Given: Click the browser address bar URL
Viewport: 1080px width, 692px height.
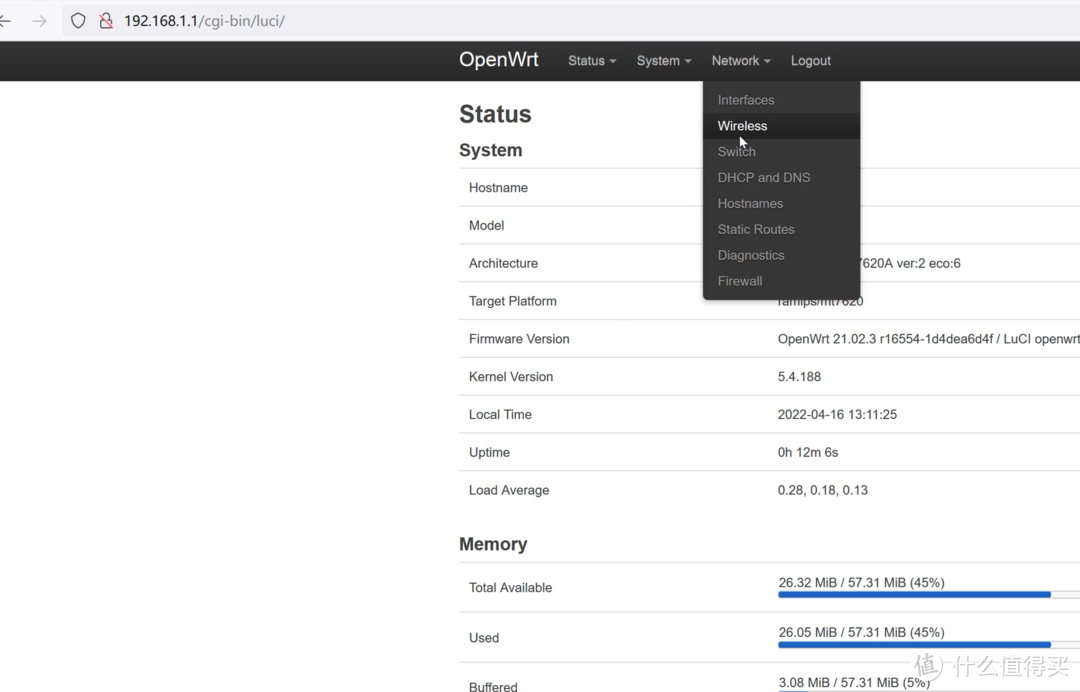Looking at the screenshot, I should (x=204, y=21).
